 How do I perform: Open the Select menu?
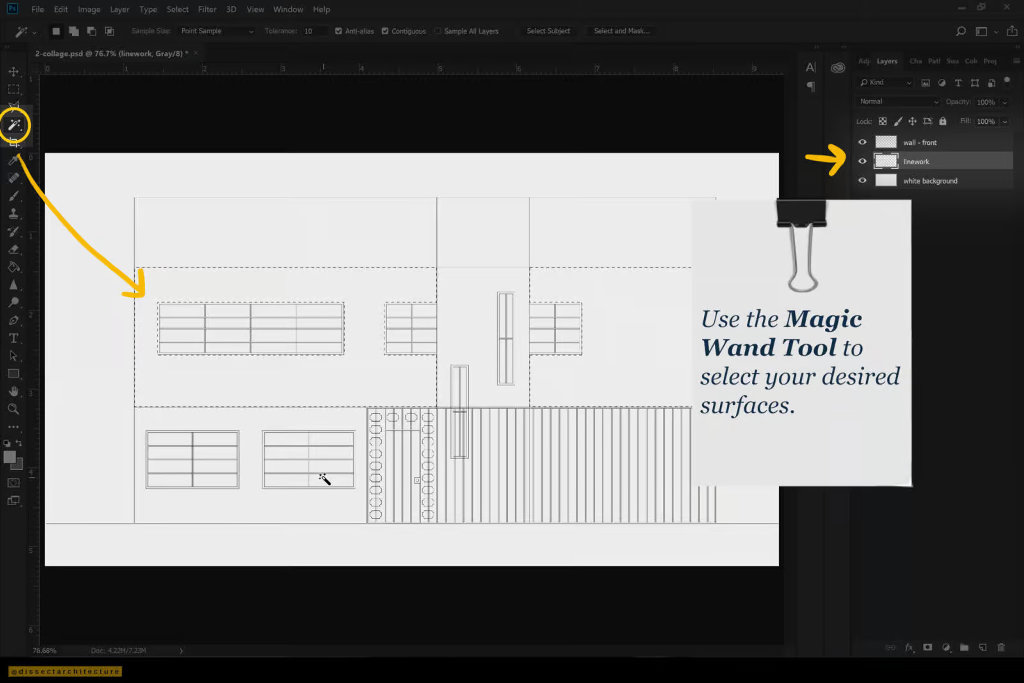[177, 9]
